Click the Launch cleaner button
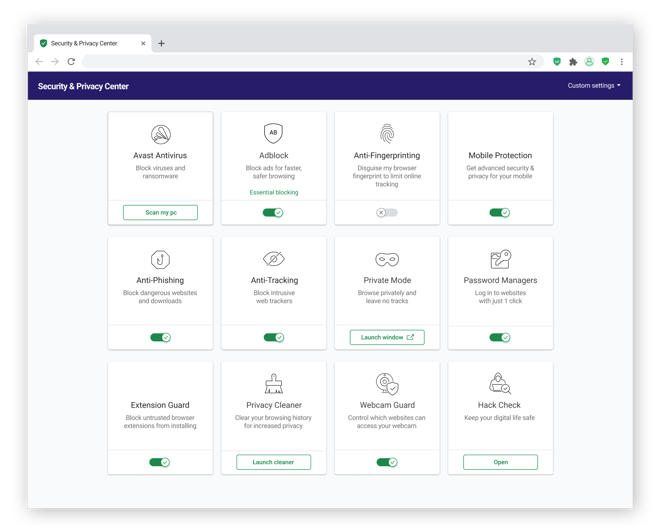Viewport: 660px width, 532px height. pyautogui.click(x=274, y=462)
